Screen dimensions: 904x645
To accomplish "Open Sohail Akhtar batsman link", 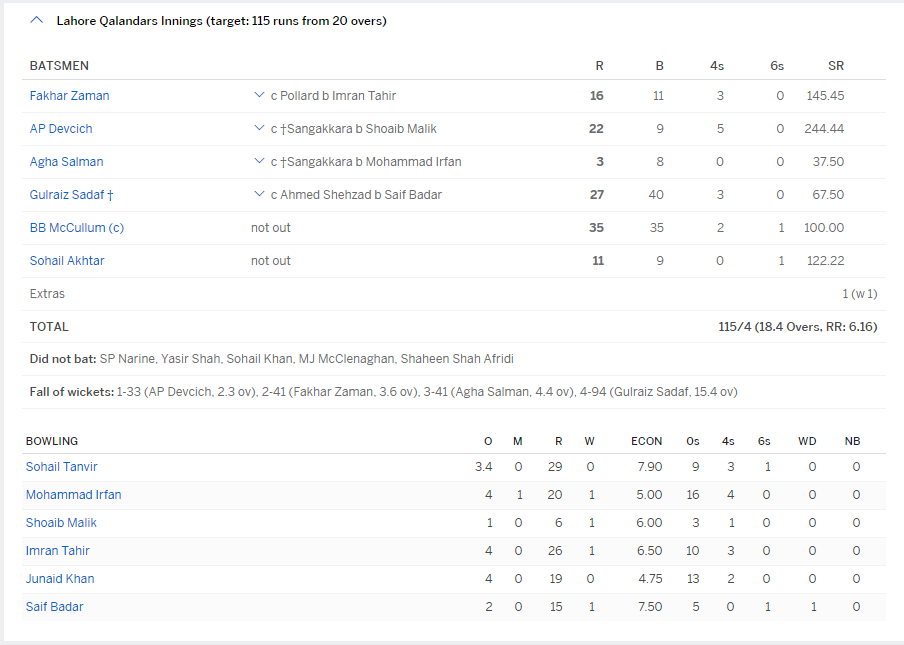I will [67, 261].
